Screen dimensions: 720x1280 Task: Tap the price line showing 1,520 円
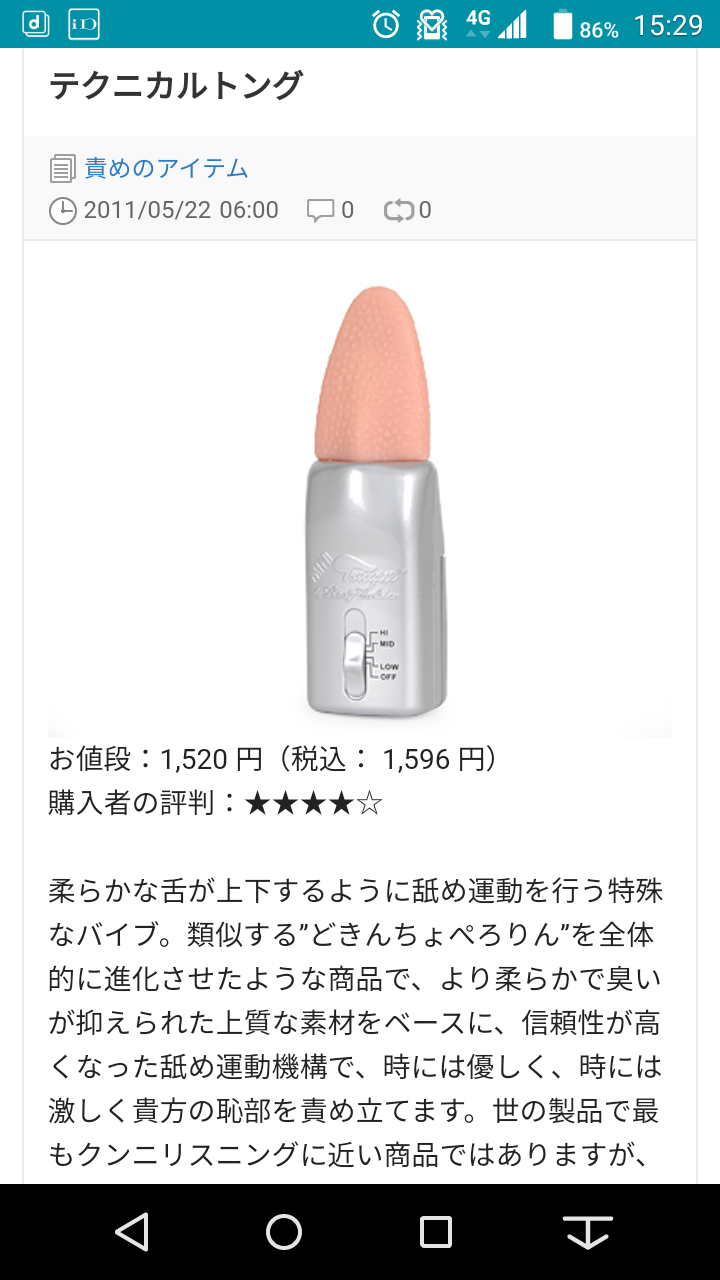coord(273,760)
